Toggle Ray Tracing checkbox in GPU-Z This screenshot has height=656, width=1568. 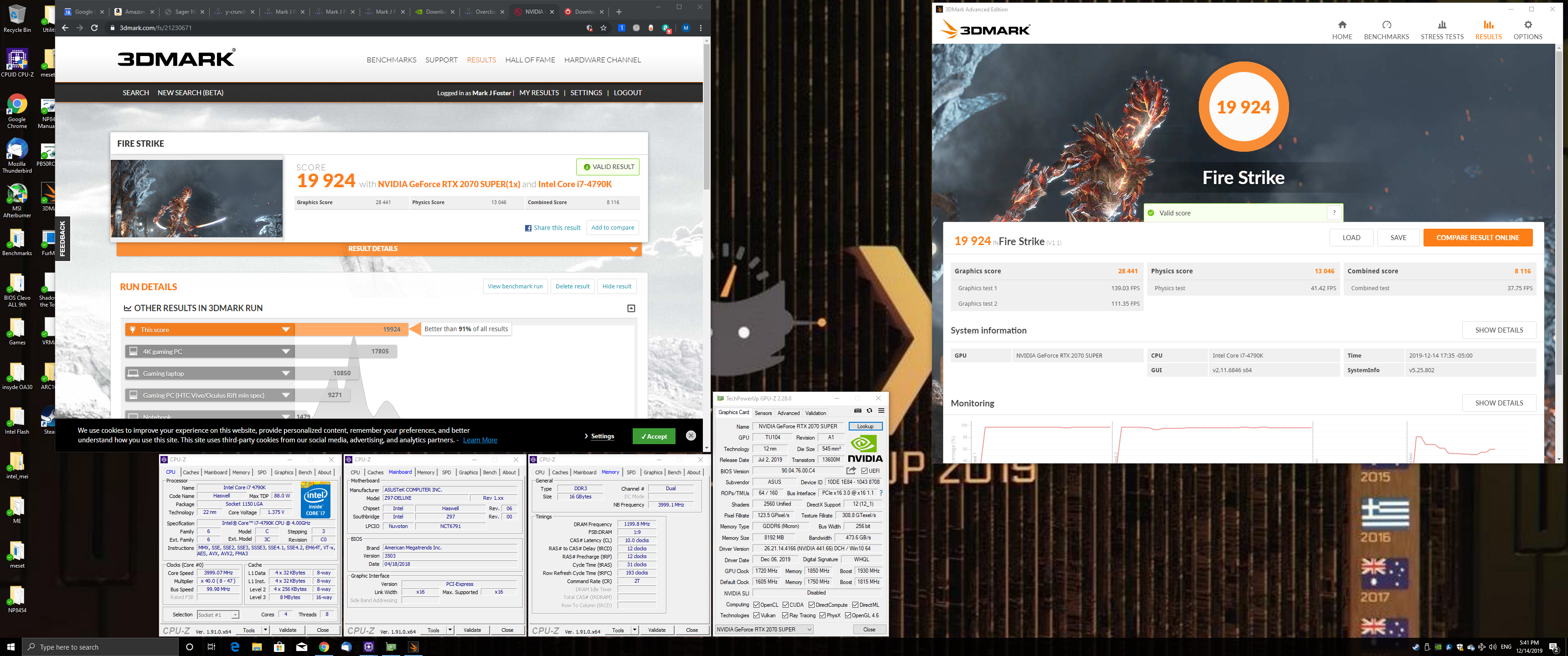pos(785,615)
